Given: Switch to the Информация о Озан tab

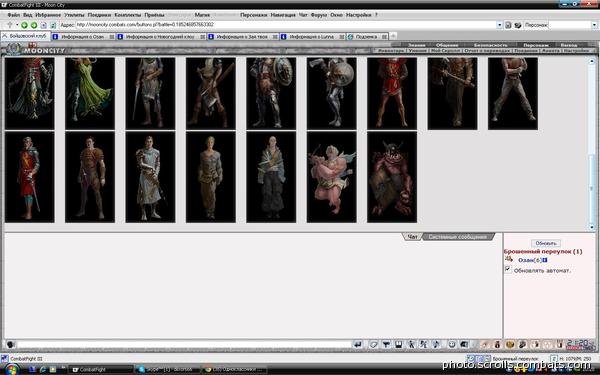Looking at the screenshot, I should tap(83, 37).
